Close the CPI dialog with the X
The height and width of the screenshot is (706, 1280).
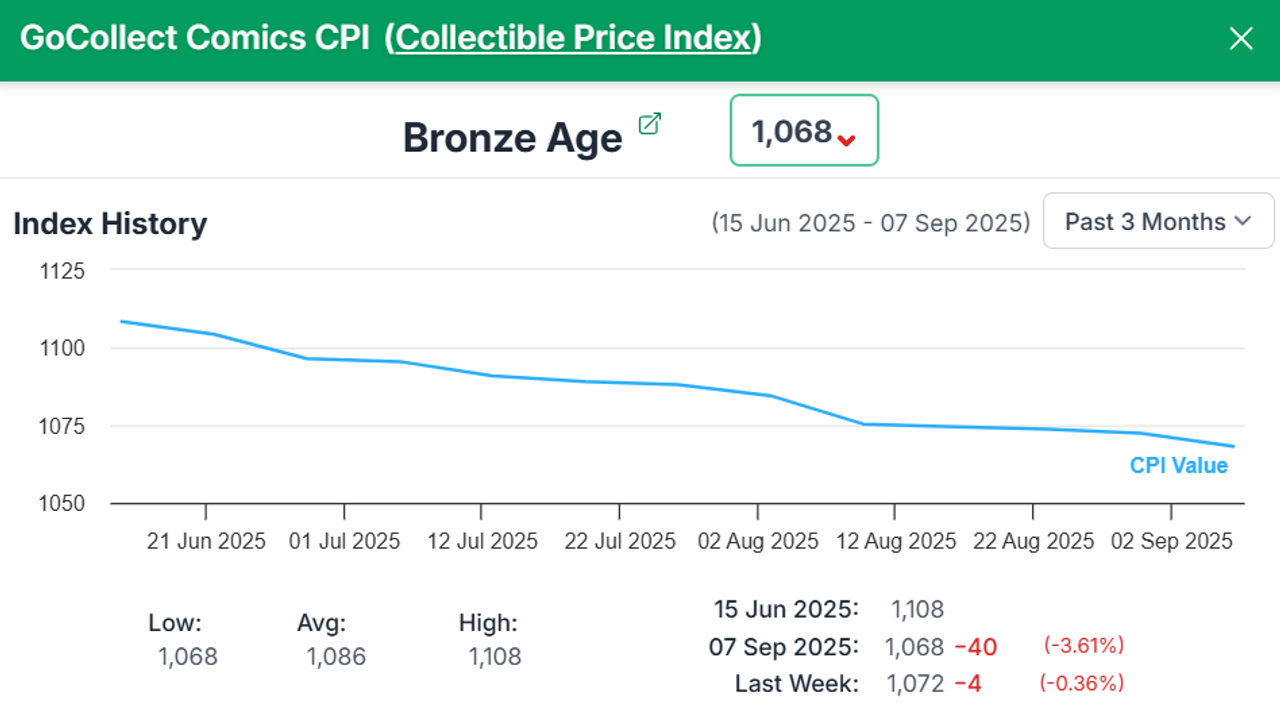click(1241, 39)
